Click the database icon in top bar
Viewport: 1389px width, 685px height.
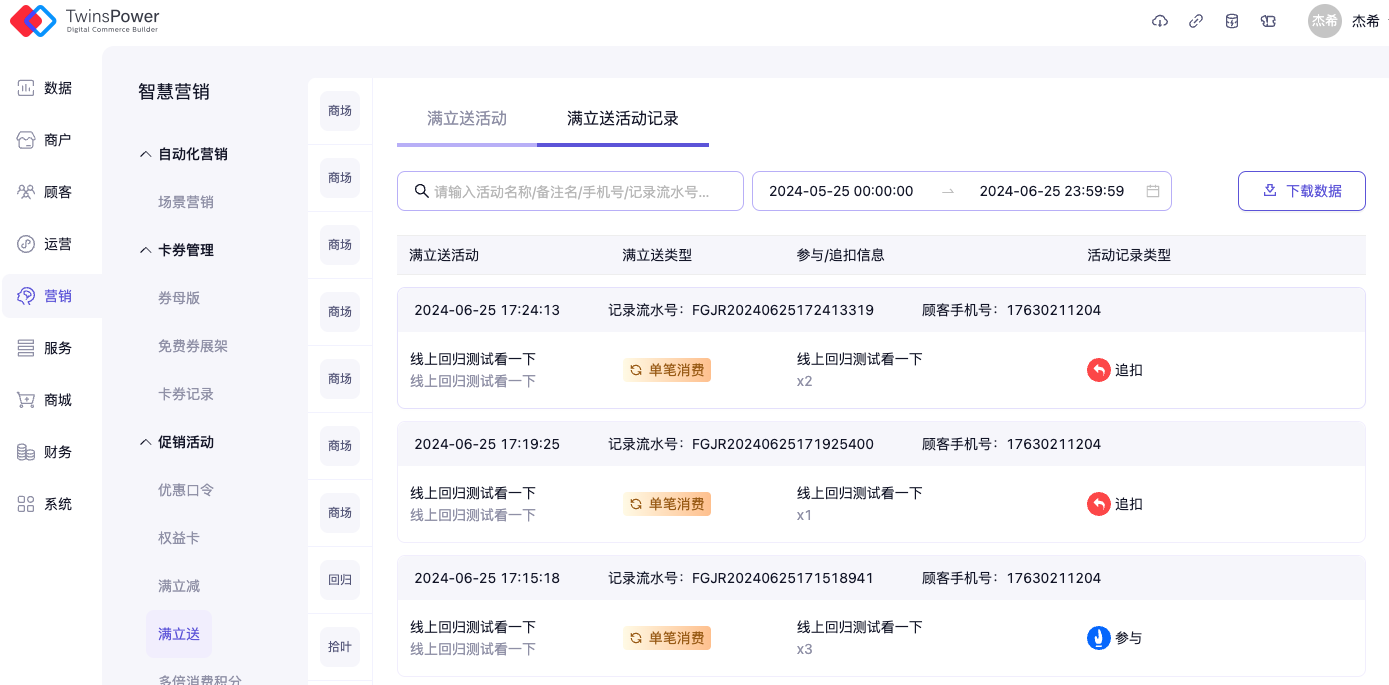[1232, 21]
